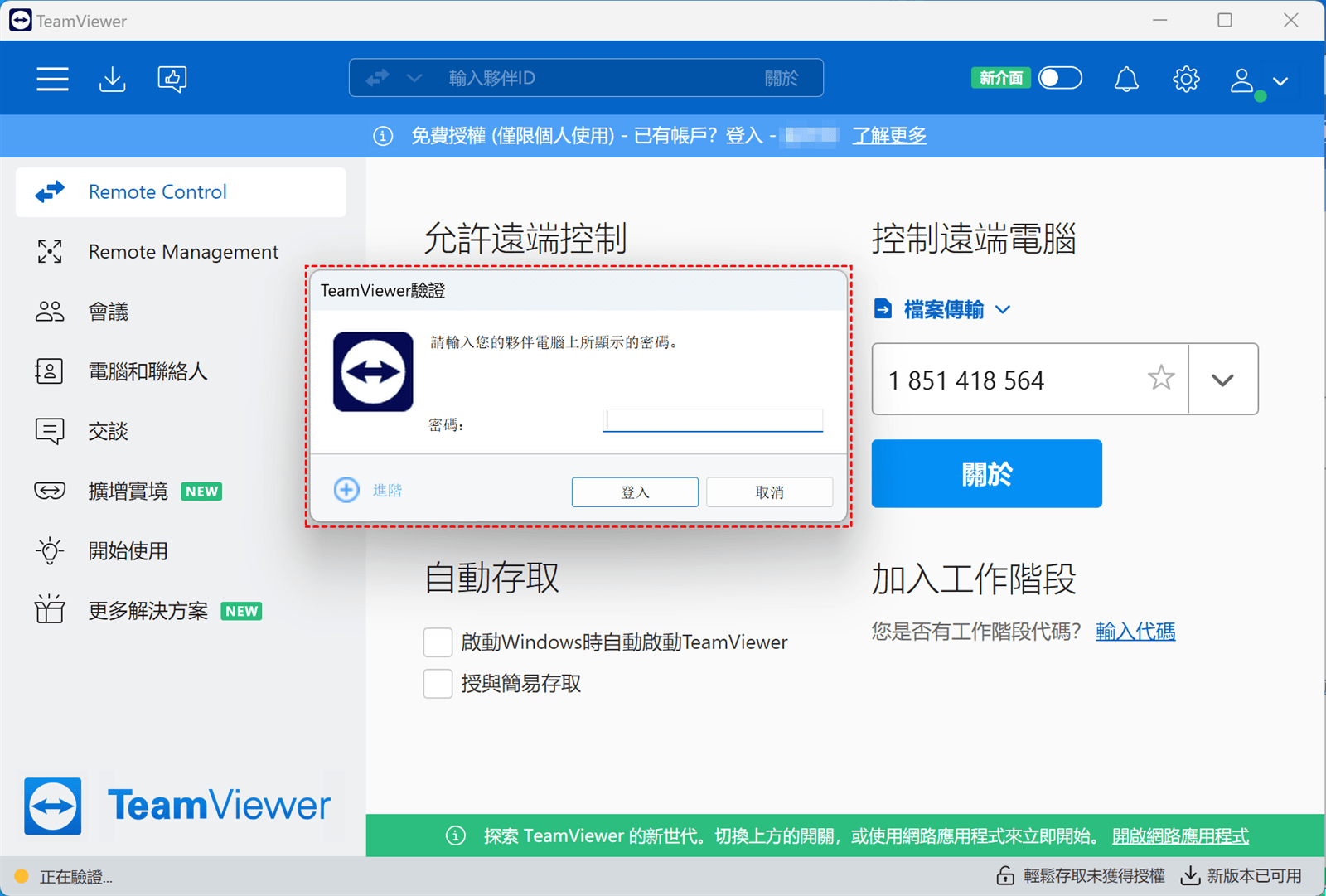Viewport: 1326px width, 896px height.
Task: Select Remote Control in the sidebar
Action: (181, 192)
